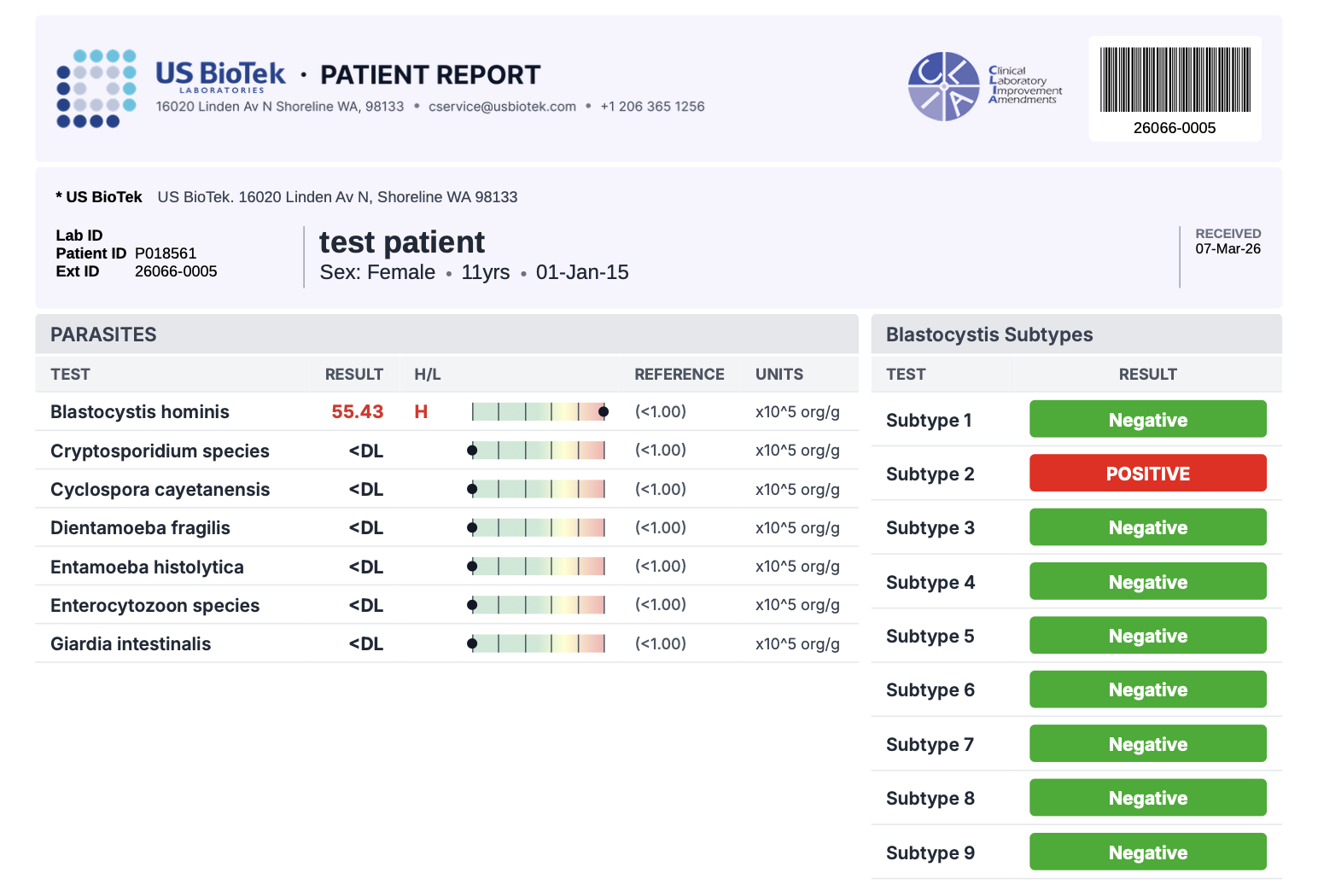
Task: Click the Negative badge for Subtype 9
Action: [1147, 852]
